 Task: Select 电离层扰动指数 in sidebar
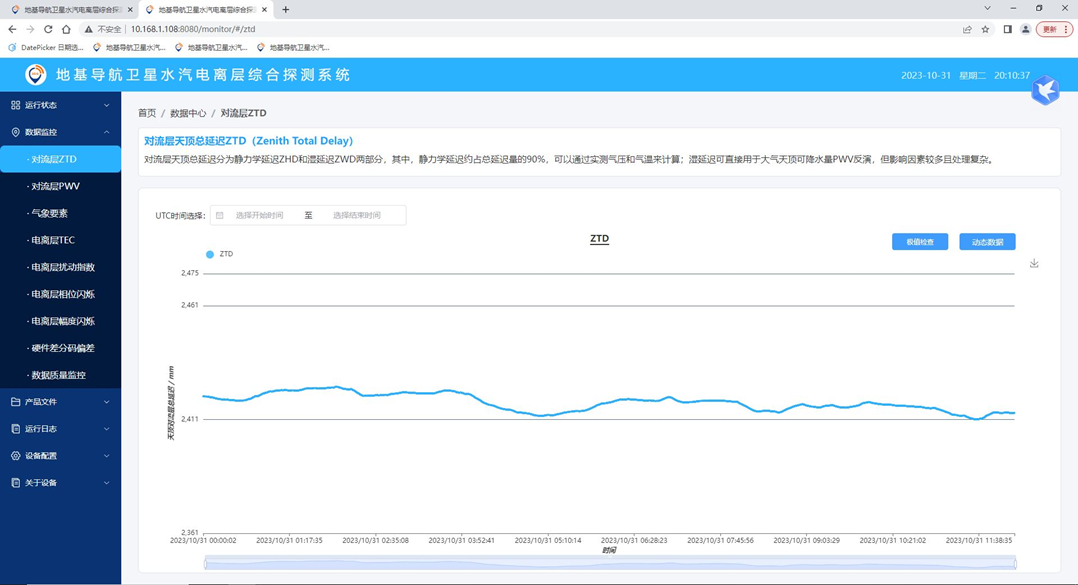point(60,267)
